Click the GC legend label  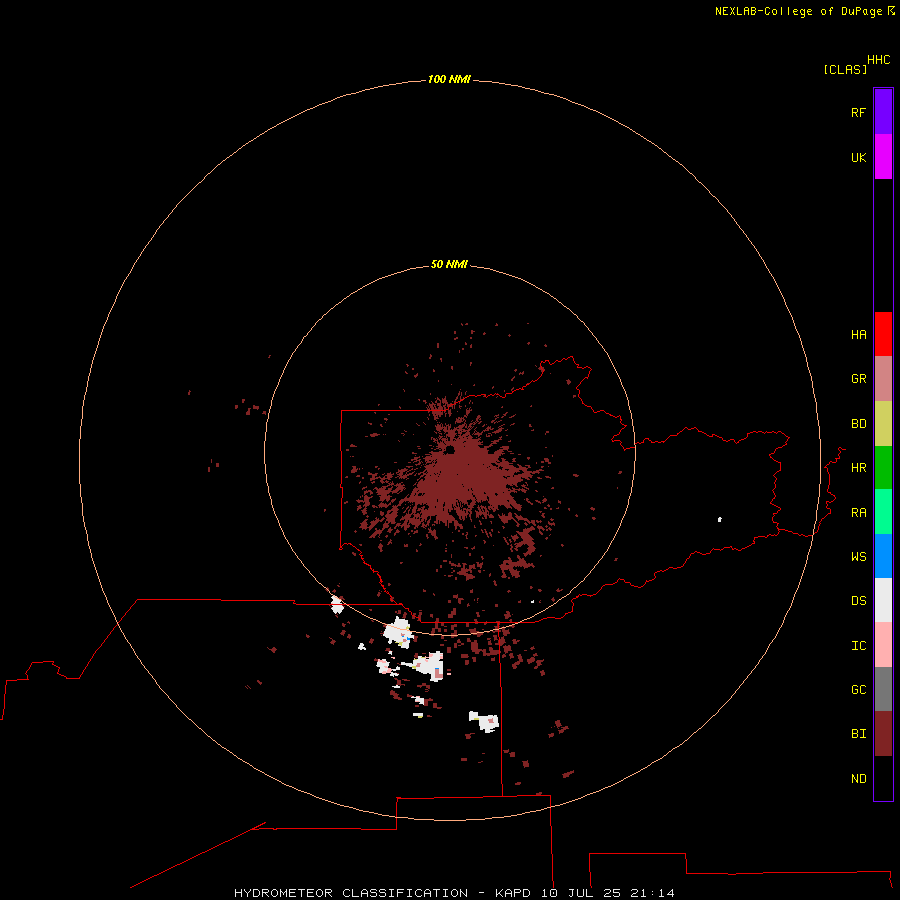click(x=858, y=690)
